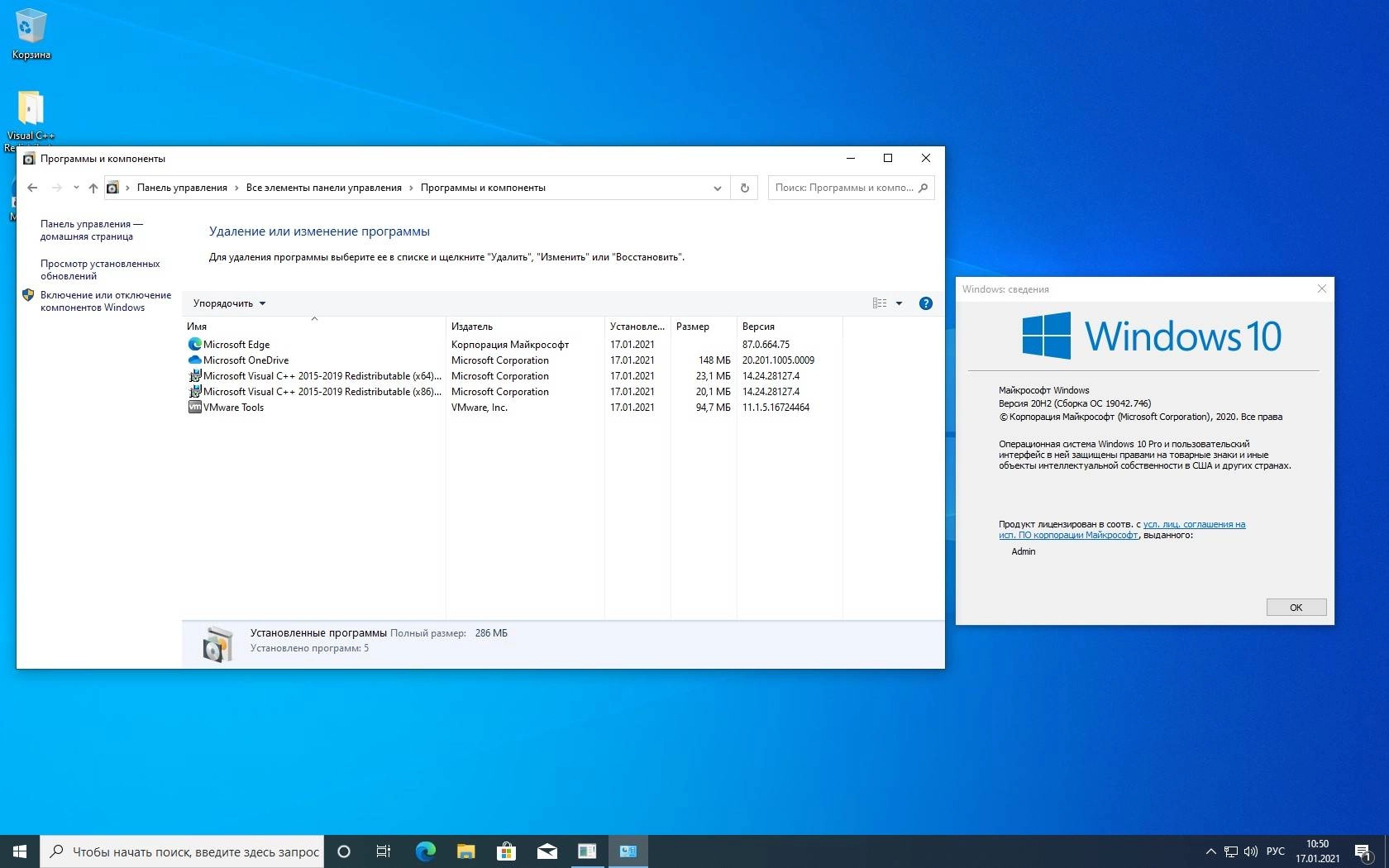The height and width of the screenshot is (868, 1389).
Task: Open Включение или отключение компонентов Windows
Action: tap(106, 301)
